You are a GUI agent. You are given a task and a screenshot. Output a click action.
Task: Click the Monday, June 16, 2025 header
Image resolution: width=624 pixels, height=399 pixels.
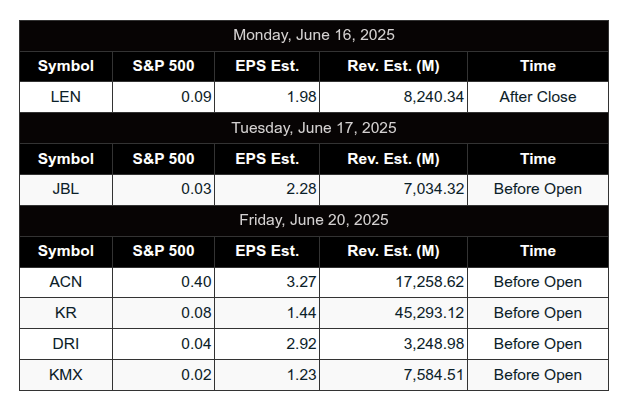pyautogui.click(x=314, y=35)
